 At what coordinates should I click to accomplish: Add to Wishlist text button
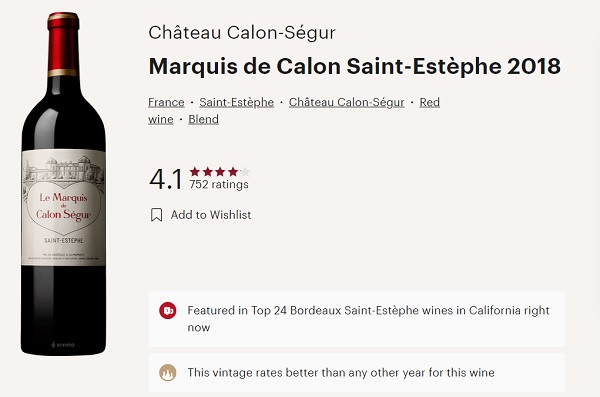point(211,215)
